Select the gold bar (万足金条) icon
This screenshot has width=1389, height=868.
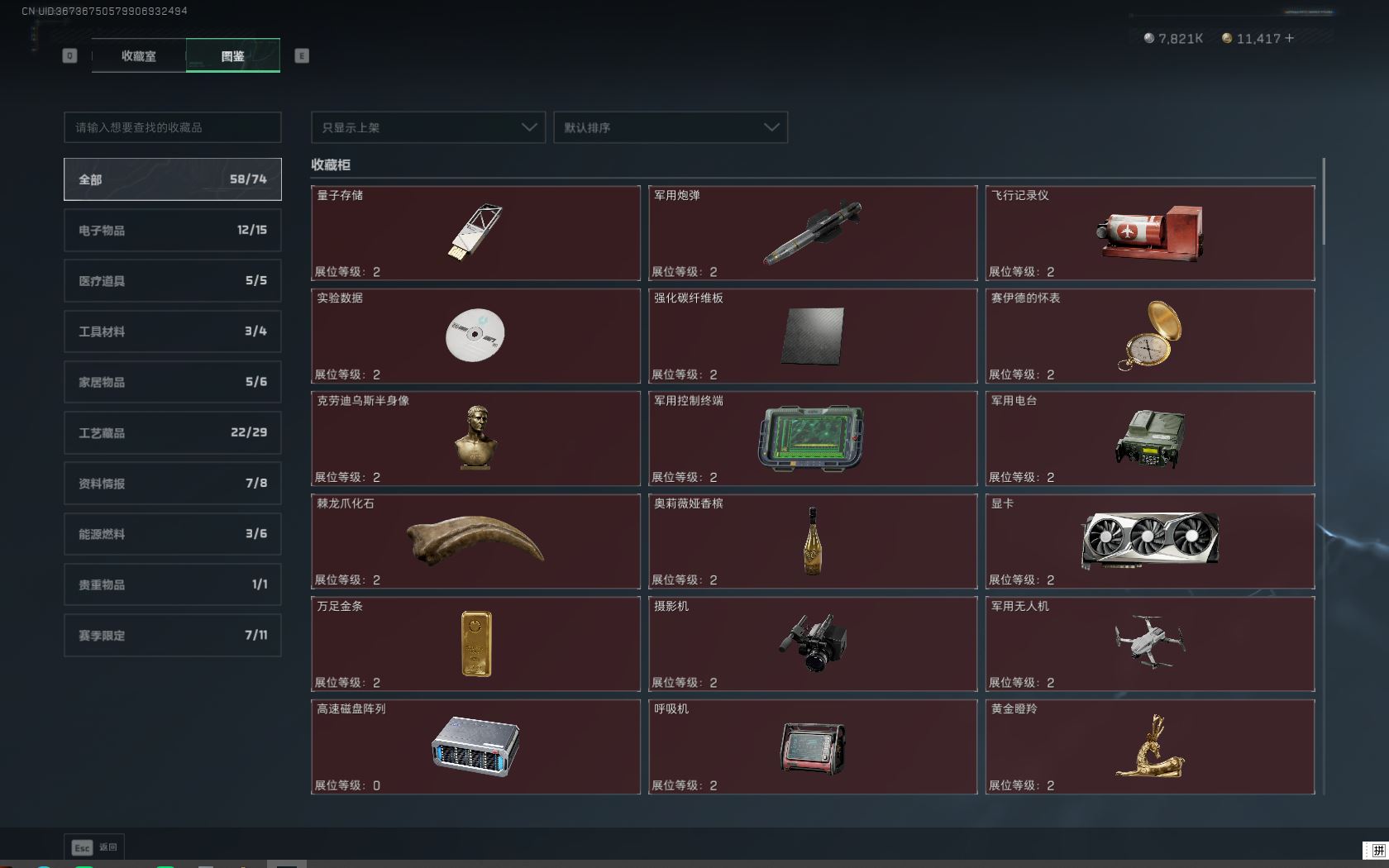(x=475, y=643)
